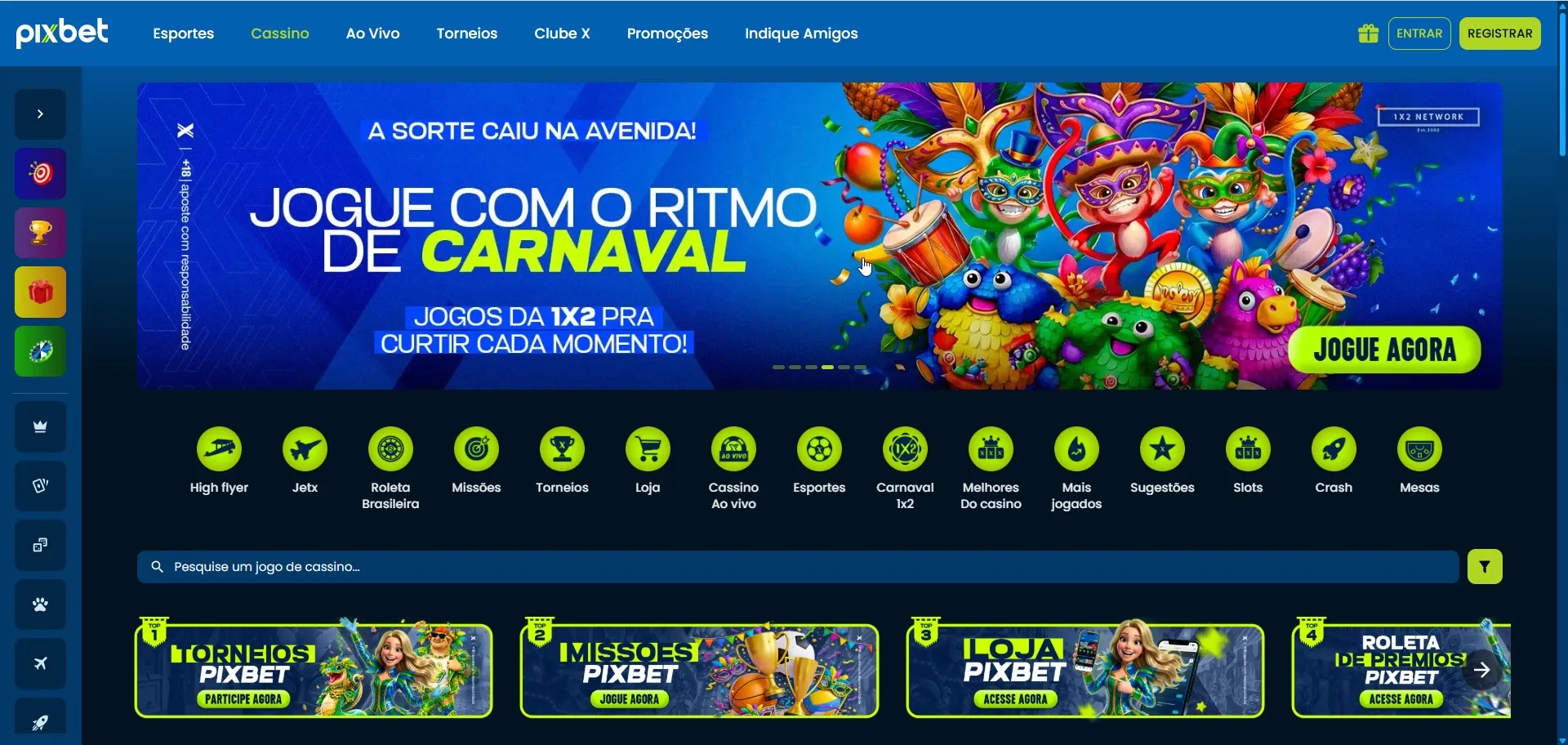Open the Missões target icon
The image size is (1568, 745).
click(476, 448)
